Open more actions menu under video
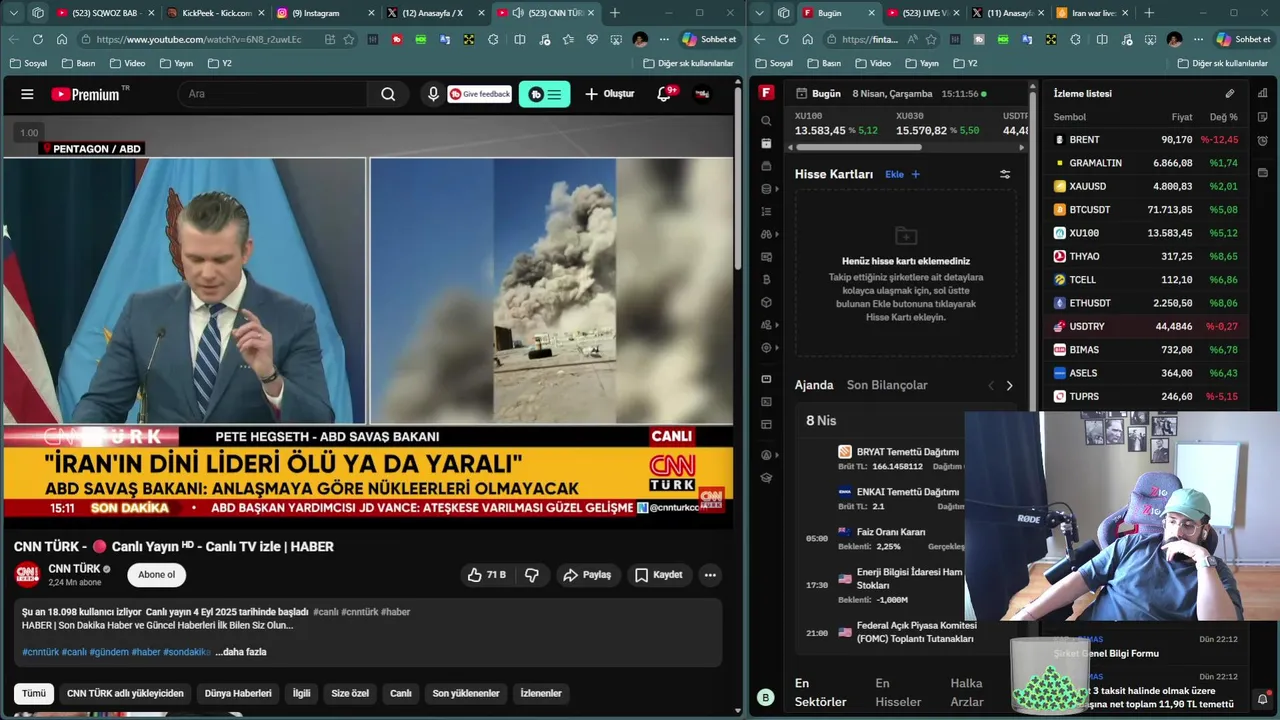Viewport: 1280px width, 720px height. [710, 575]
